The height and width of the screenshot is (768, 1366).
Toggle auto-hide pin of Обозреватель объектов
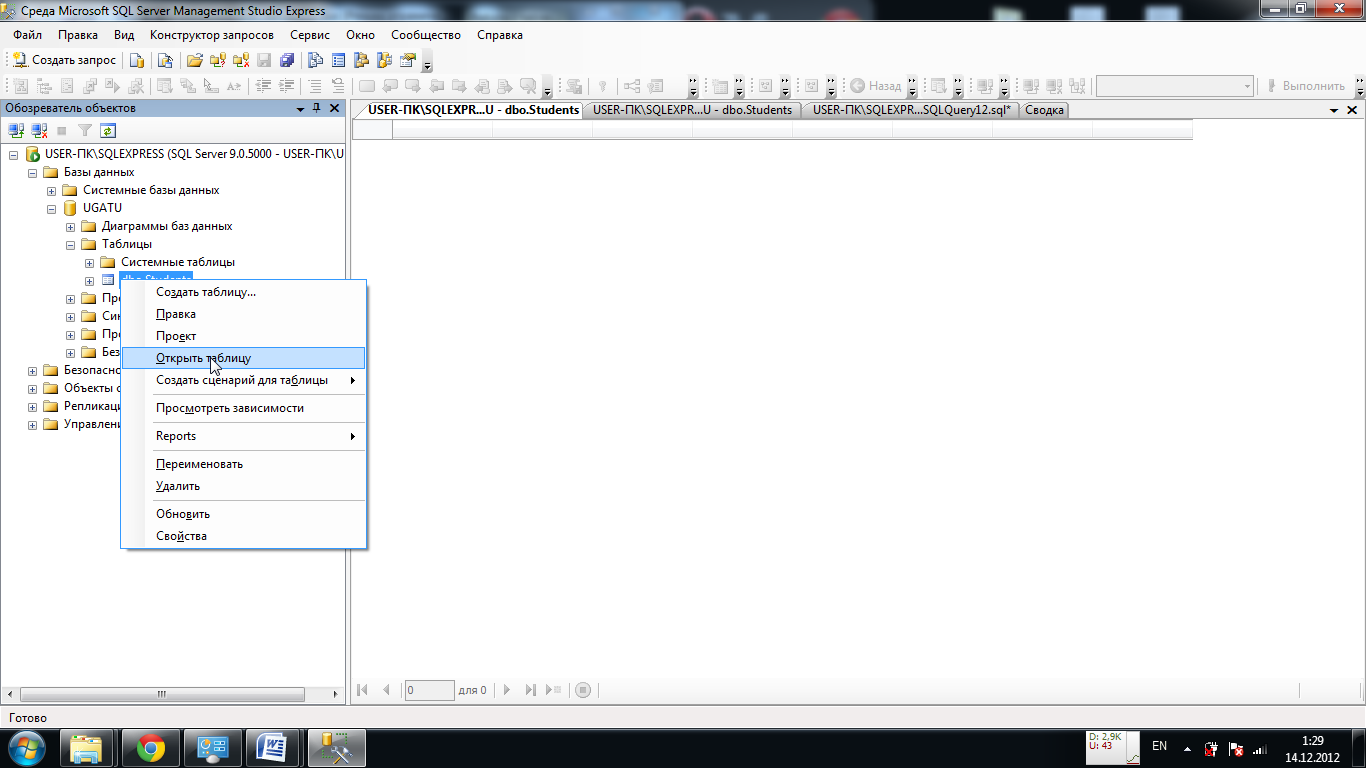pos(317,108)
